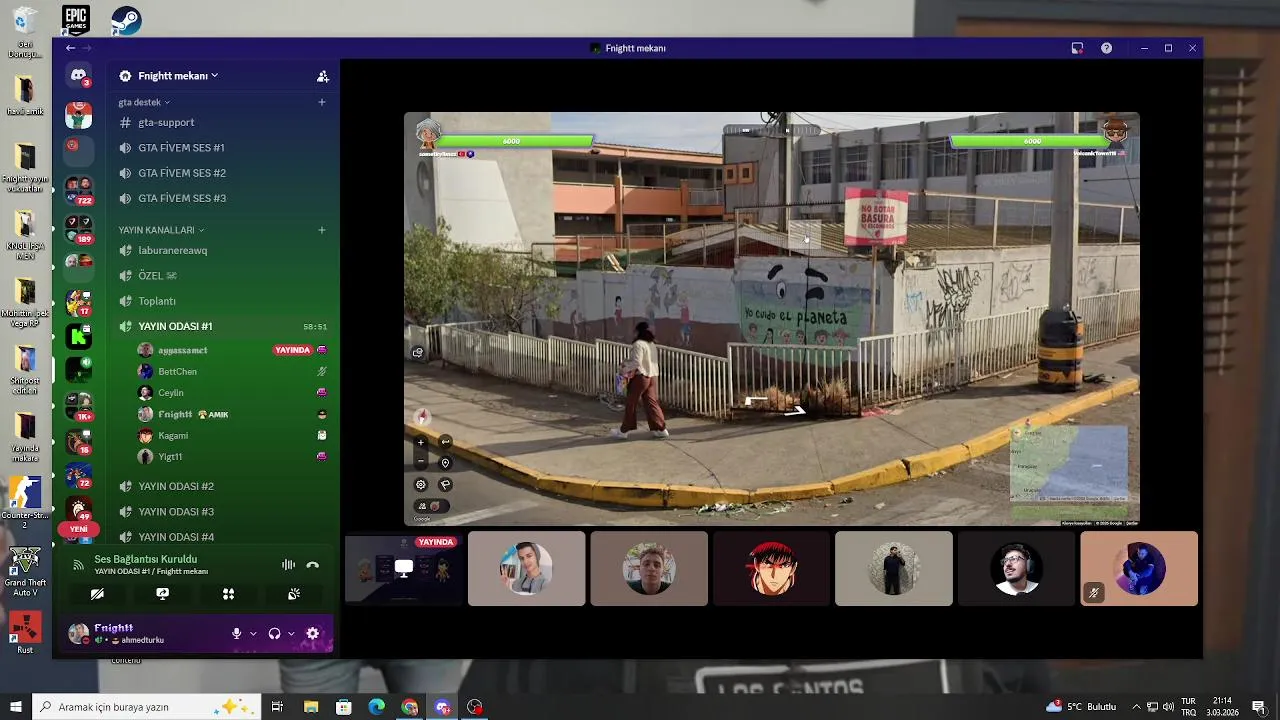Click the YAYINDA live badge next to aggassamet

(292, 350)
